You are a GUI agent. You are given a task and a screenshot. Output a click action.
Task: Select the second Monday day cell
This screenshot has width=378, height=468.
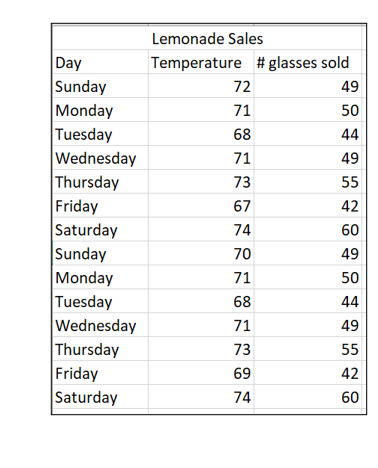click(x=100, y=277)
